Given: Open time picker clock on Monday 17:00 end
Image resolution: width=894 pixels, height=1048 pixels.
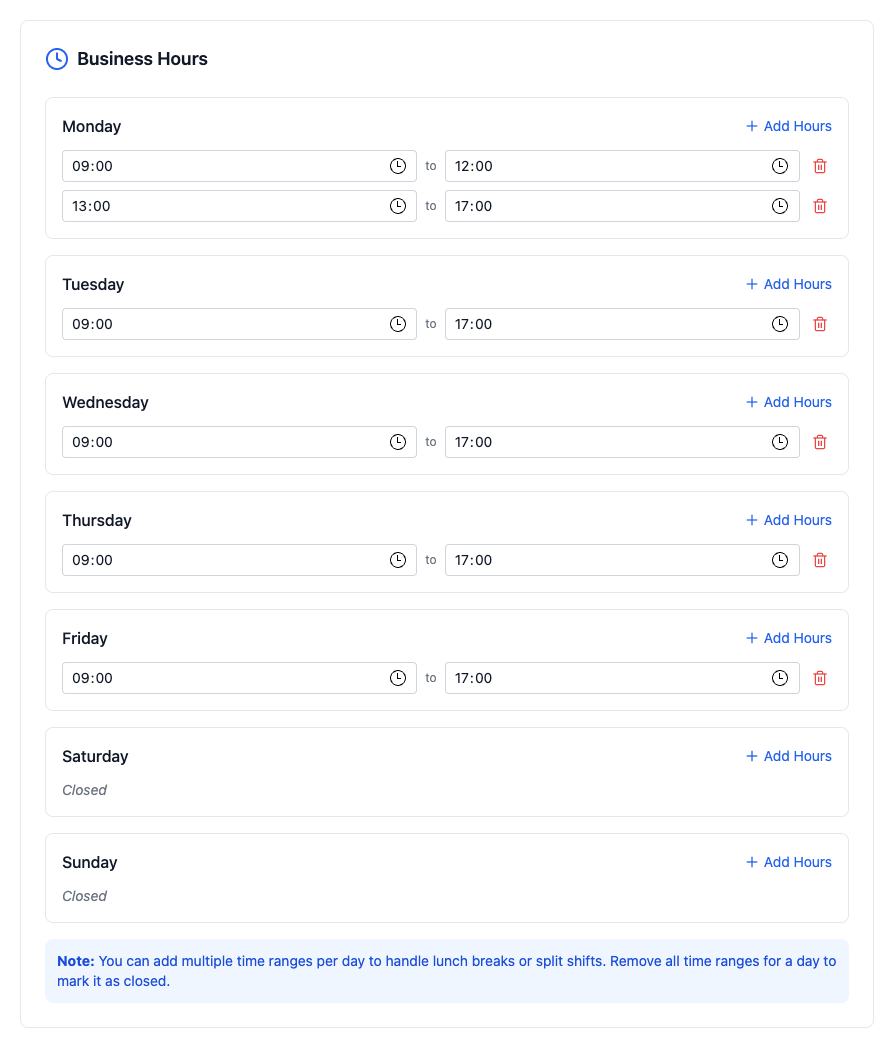Looking at the screenshot, I should click(780, 206).
